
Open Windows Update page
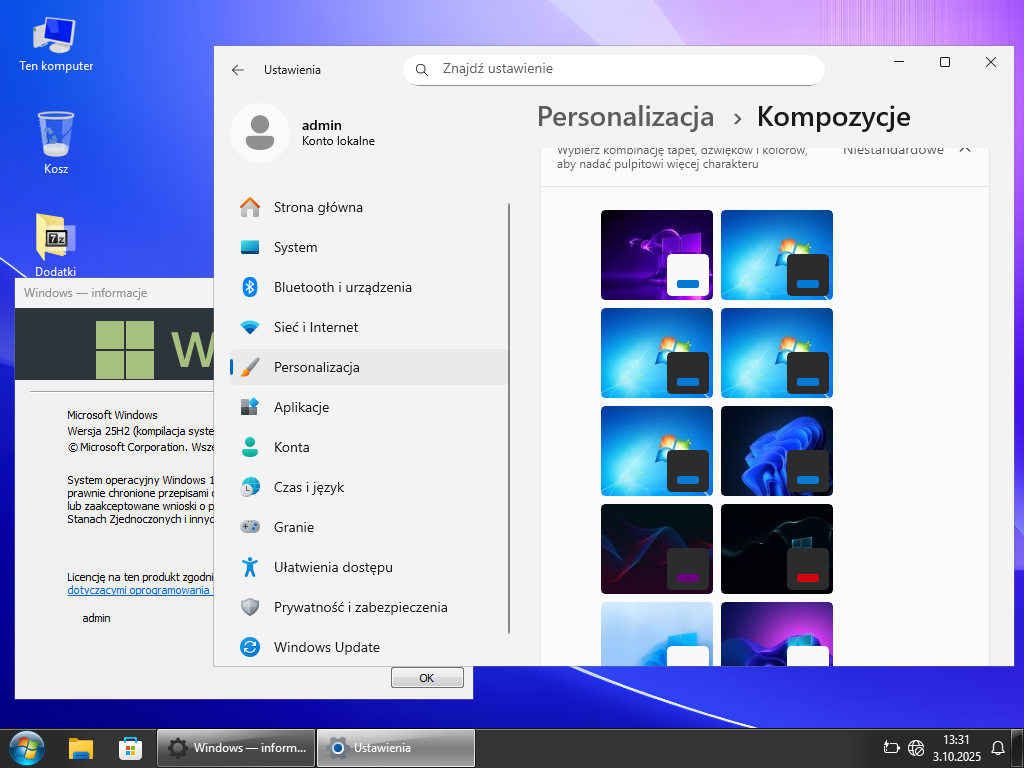point(326,647)
